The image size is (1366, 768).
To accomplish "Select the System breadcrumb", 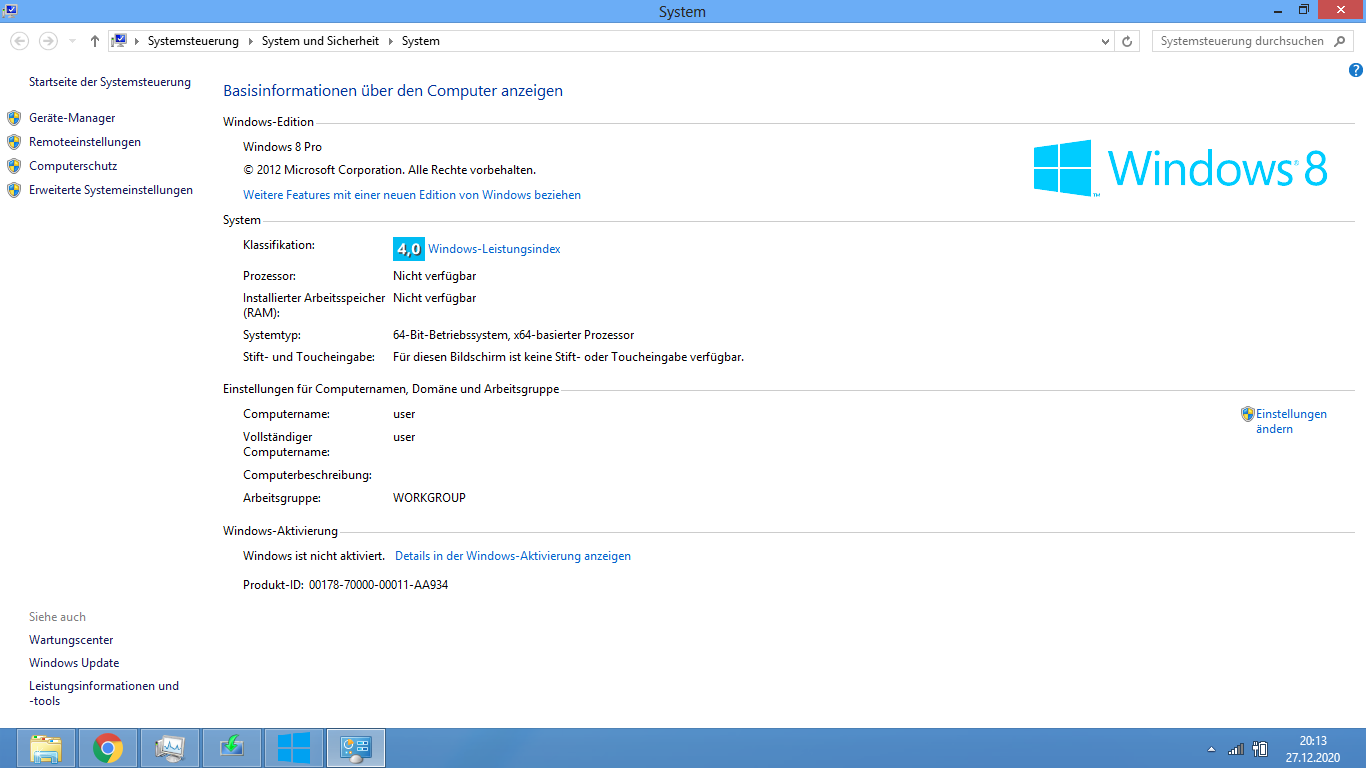I will [421, 41].
